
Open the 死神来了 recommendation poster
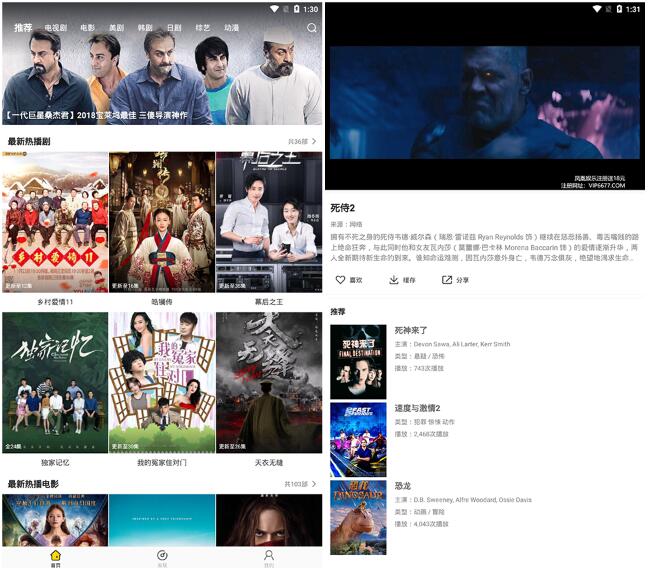point(358,362)
